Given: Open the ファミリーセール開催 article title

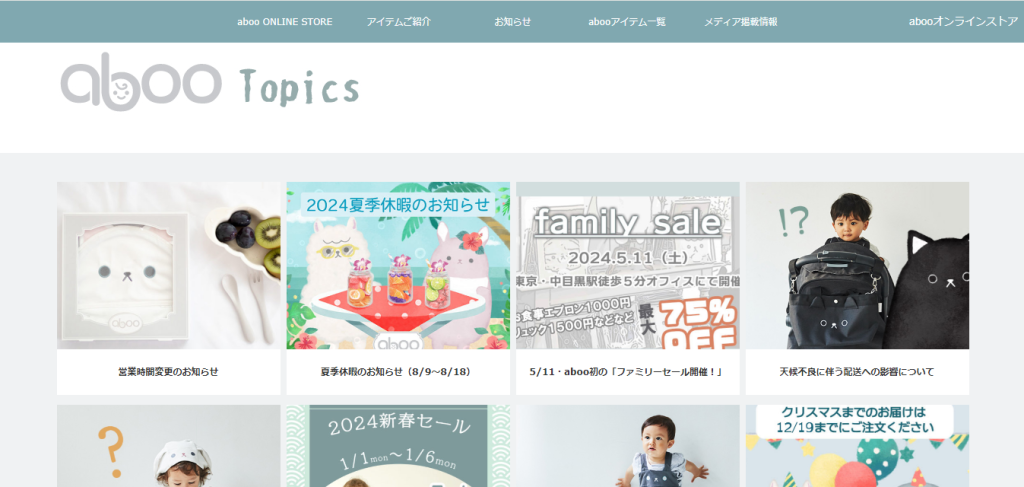Looking at the screenshot, I should [628, 372].
